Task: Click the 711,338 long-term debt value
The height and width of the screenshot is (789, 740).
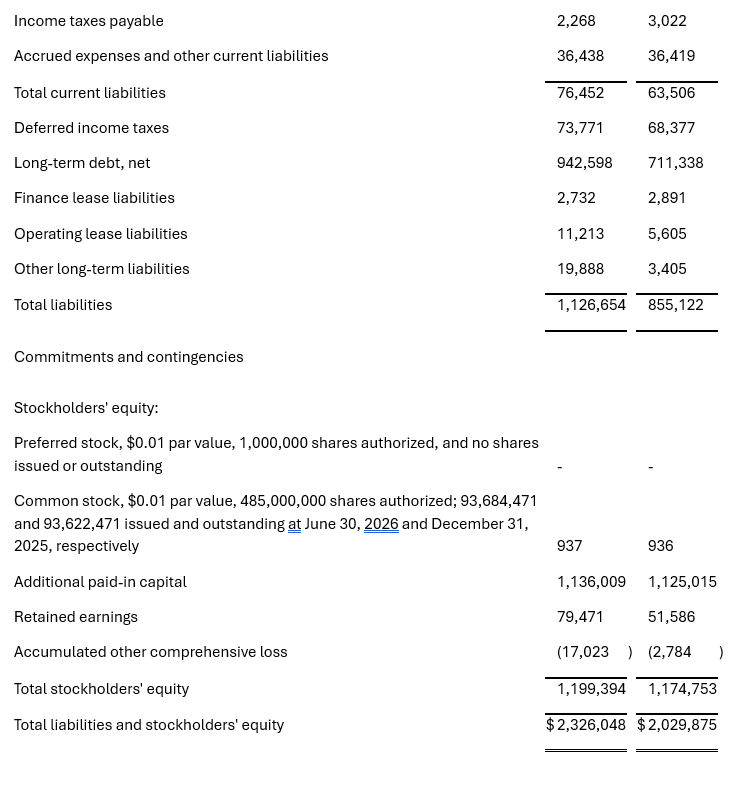Action: pos(676,163)
